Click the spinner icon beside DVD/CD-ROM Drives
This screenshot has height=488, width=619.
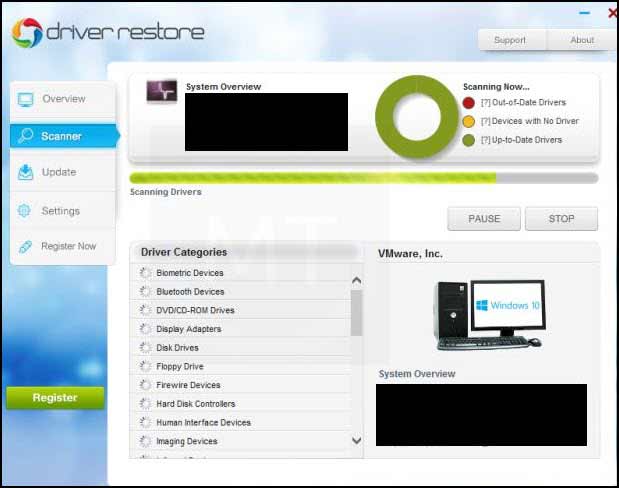[x=145, y=310]
